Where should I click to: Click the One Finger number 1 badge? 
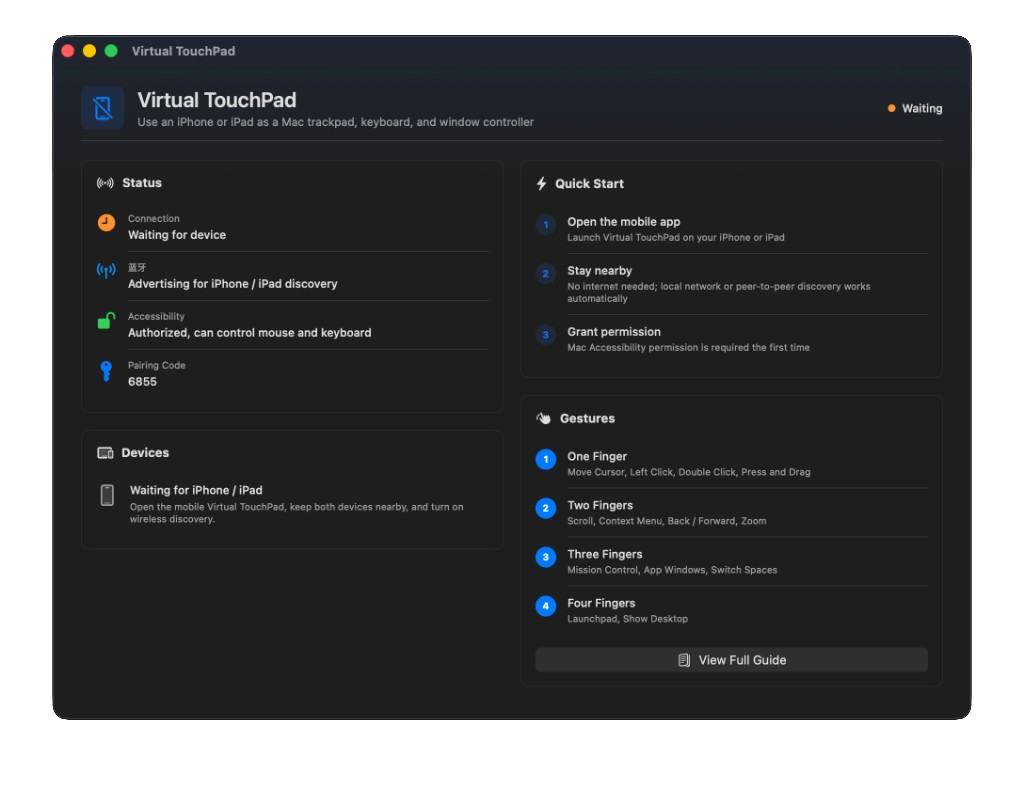(x=545, y=459)
